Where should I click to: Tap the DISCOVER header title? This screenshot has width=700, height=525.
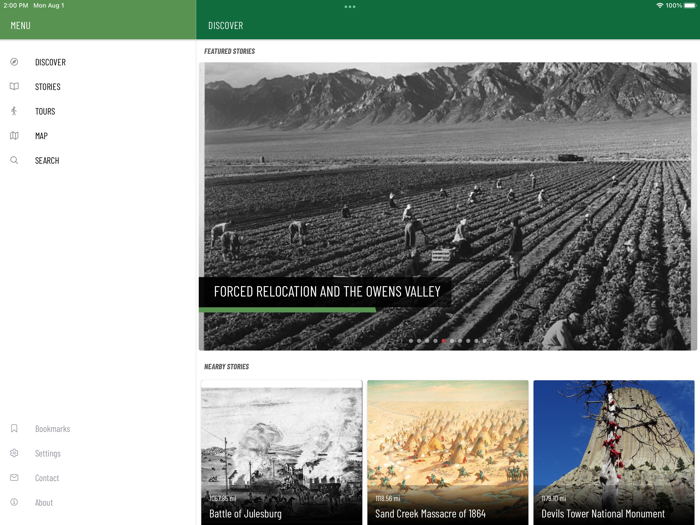pos(225,26)
